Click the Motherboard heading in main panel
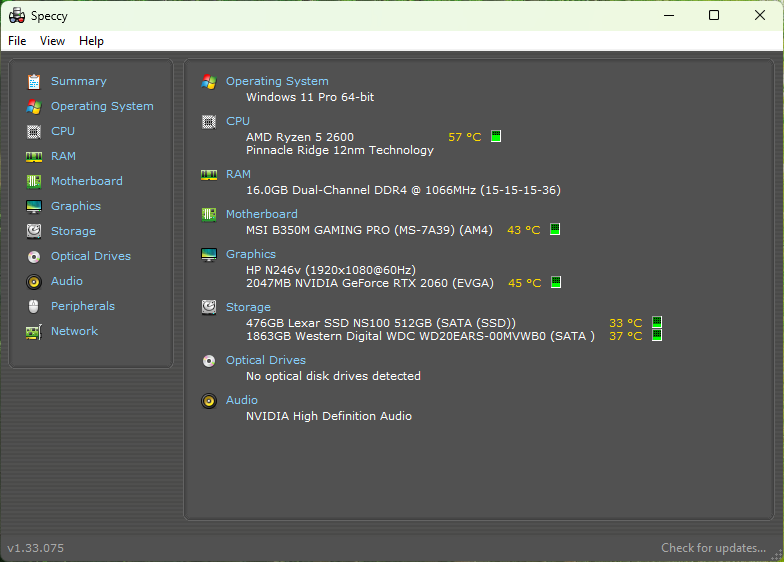The width and height of the screenshot is (784, 562). (x=261, y=214)
